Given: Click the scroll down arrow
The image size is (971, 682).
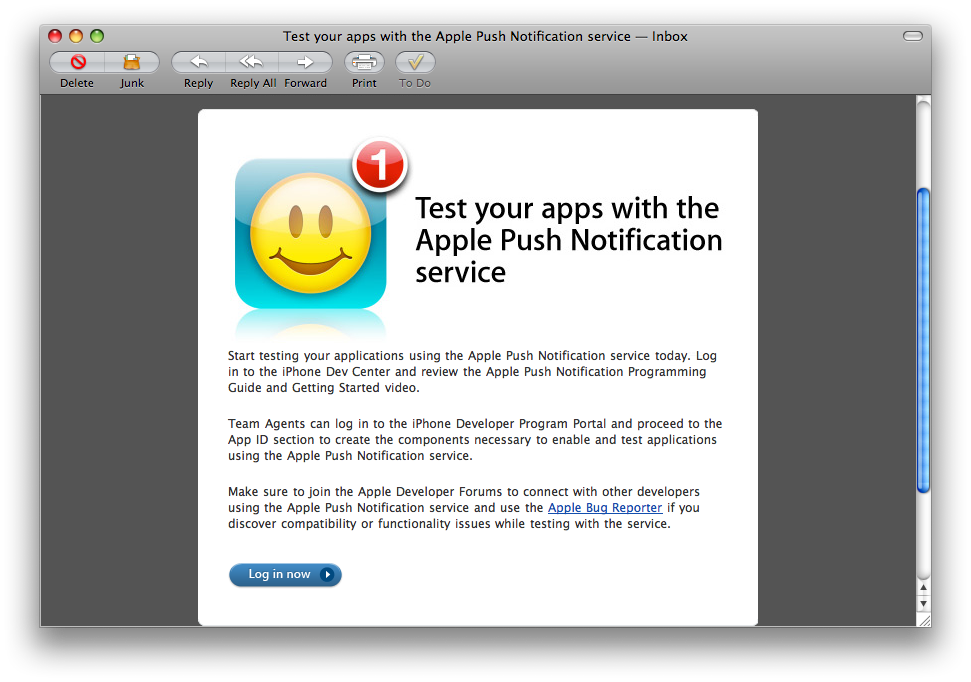Looking at the screenshot, I should [923, 603].
